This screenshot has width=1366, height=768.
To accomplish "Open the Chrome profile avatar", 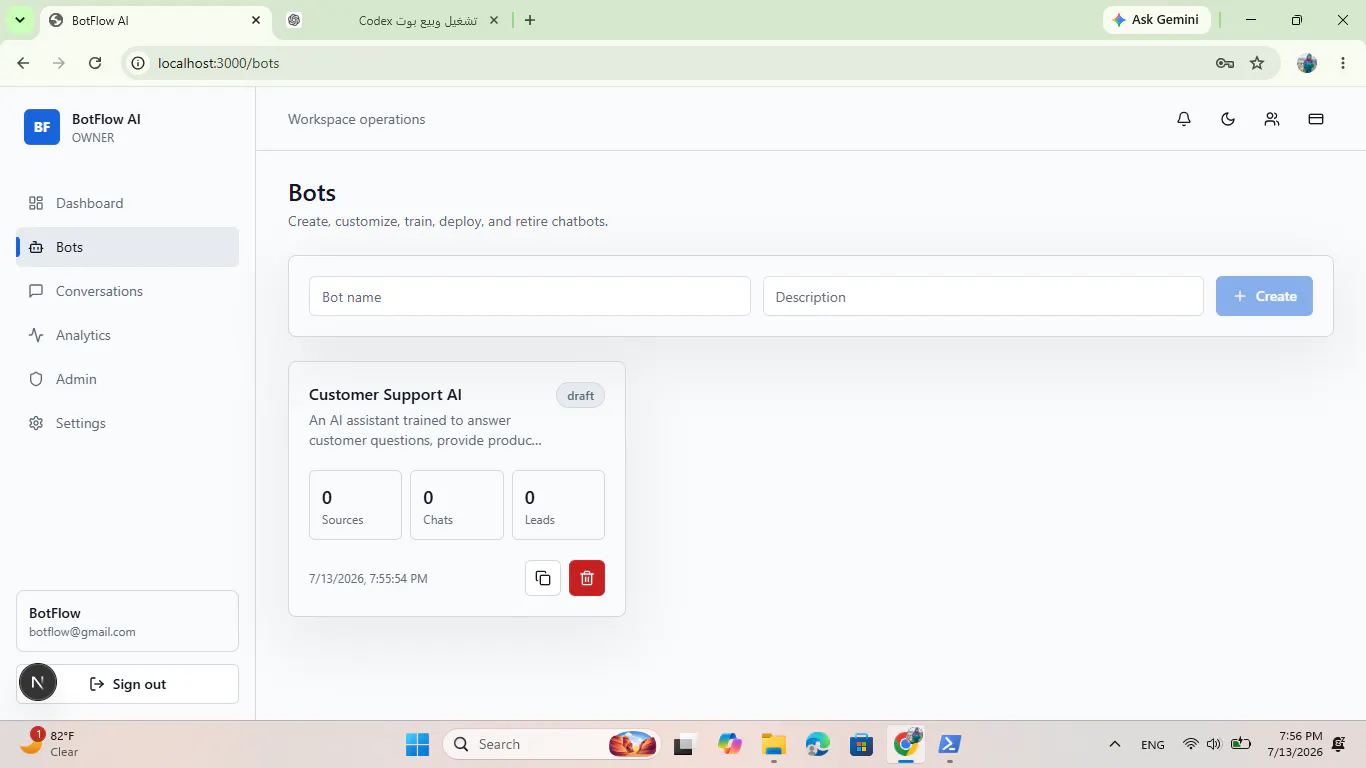I will point(1307,63).
